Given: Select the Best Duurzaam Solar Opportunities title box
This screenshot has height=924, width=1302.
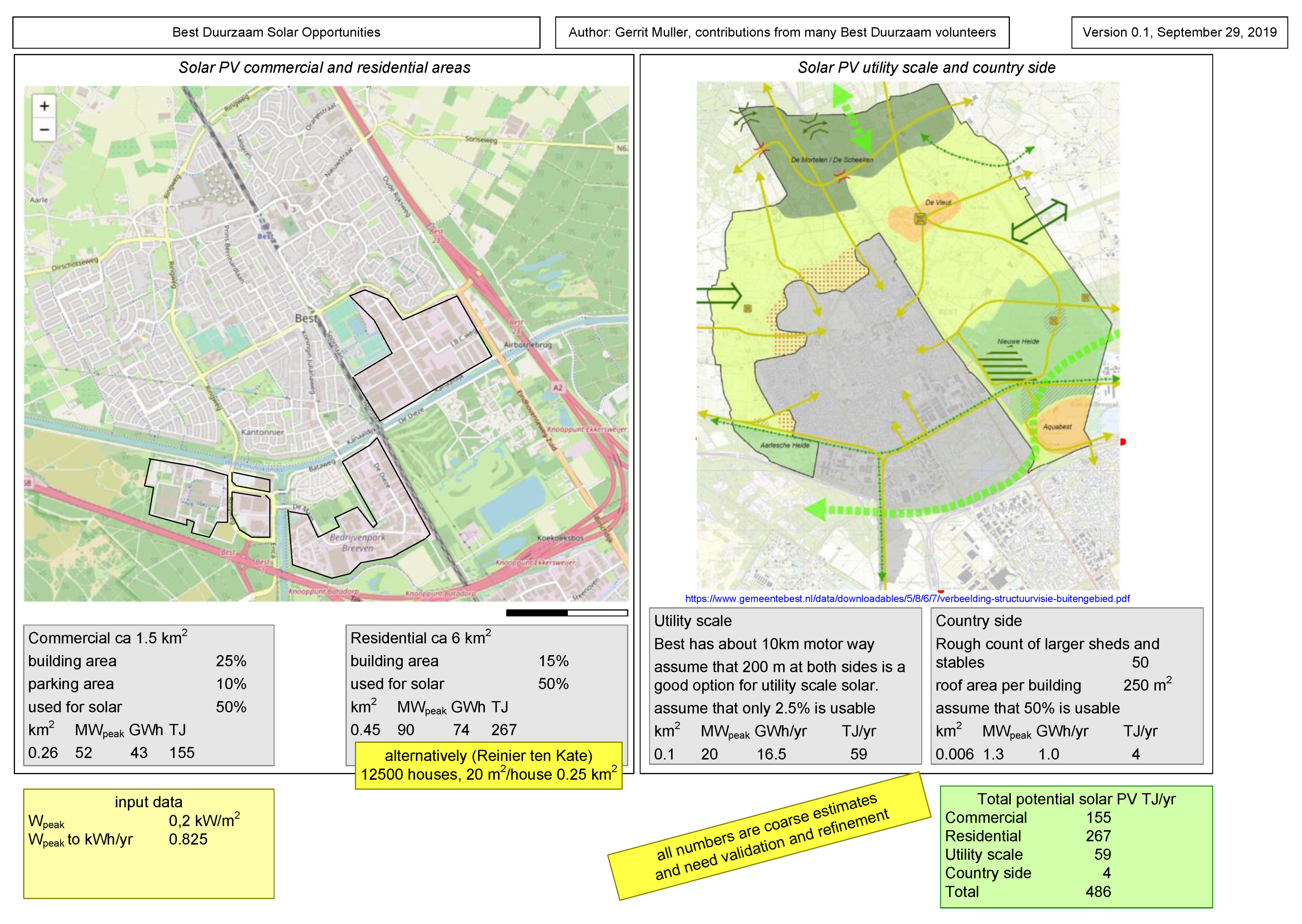Looking at the screenshot, I should (276, 32).
